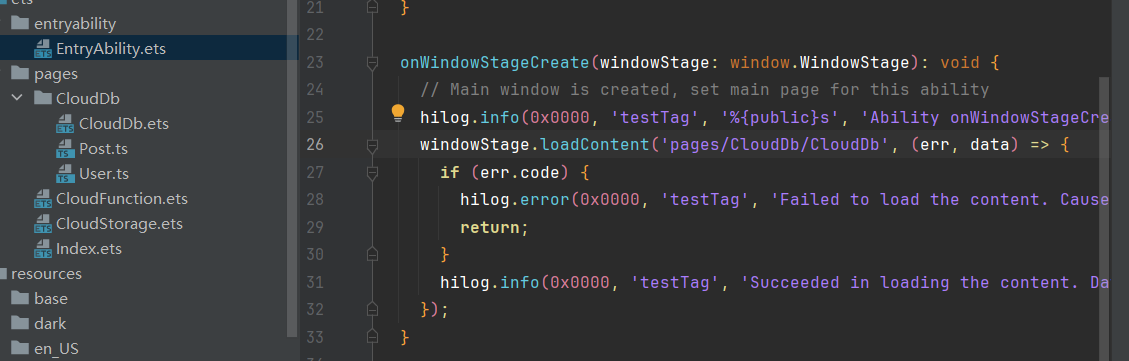The width and height of the screenshot is (1129, 361).
Task: Click the onWindowStageCreate method name
Action: [x=495, y=63]
